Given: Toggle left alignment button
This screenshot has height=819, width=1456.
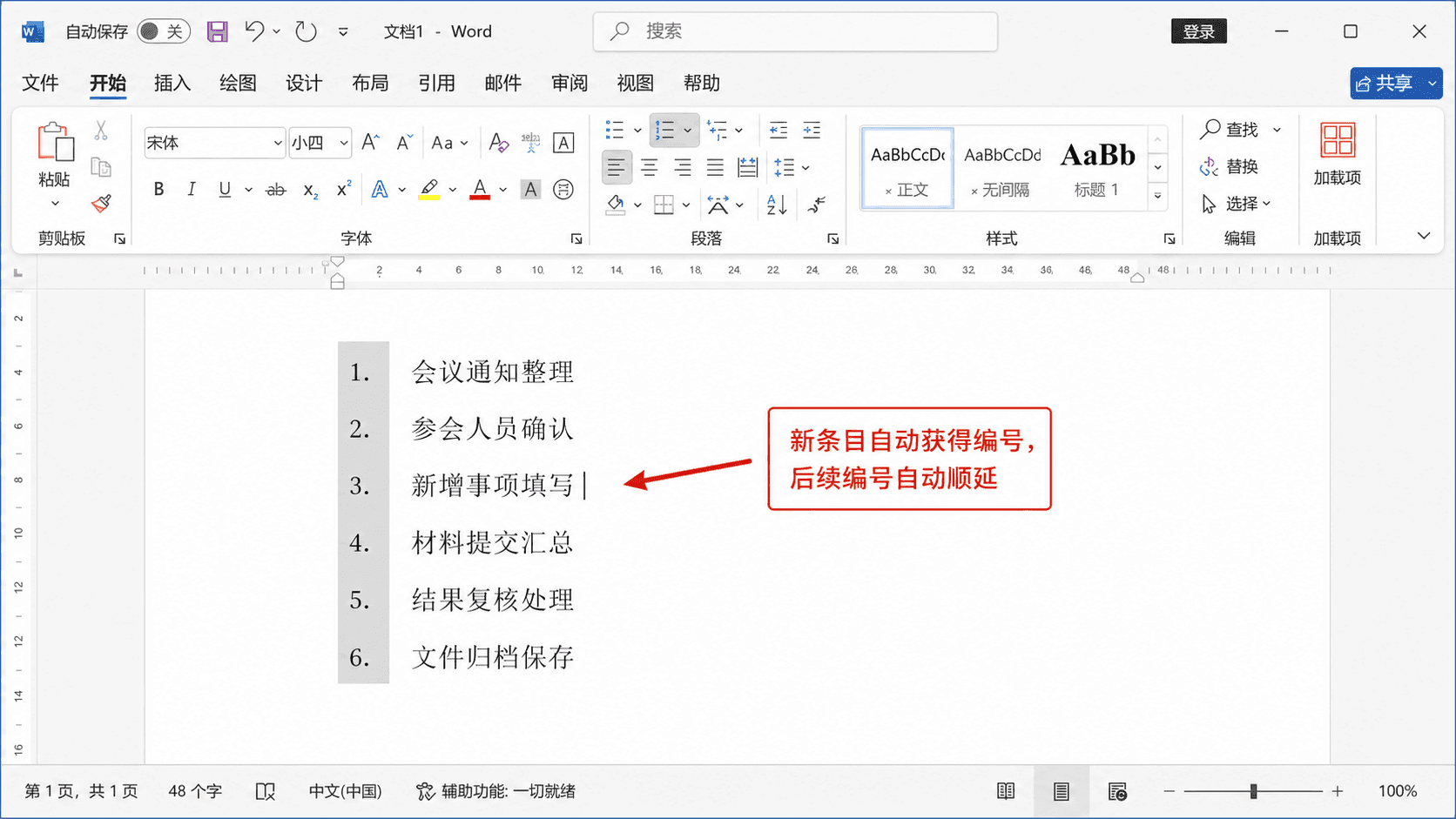Looking at the screenshot, I should (617, 167).
